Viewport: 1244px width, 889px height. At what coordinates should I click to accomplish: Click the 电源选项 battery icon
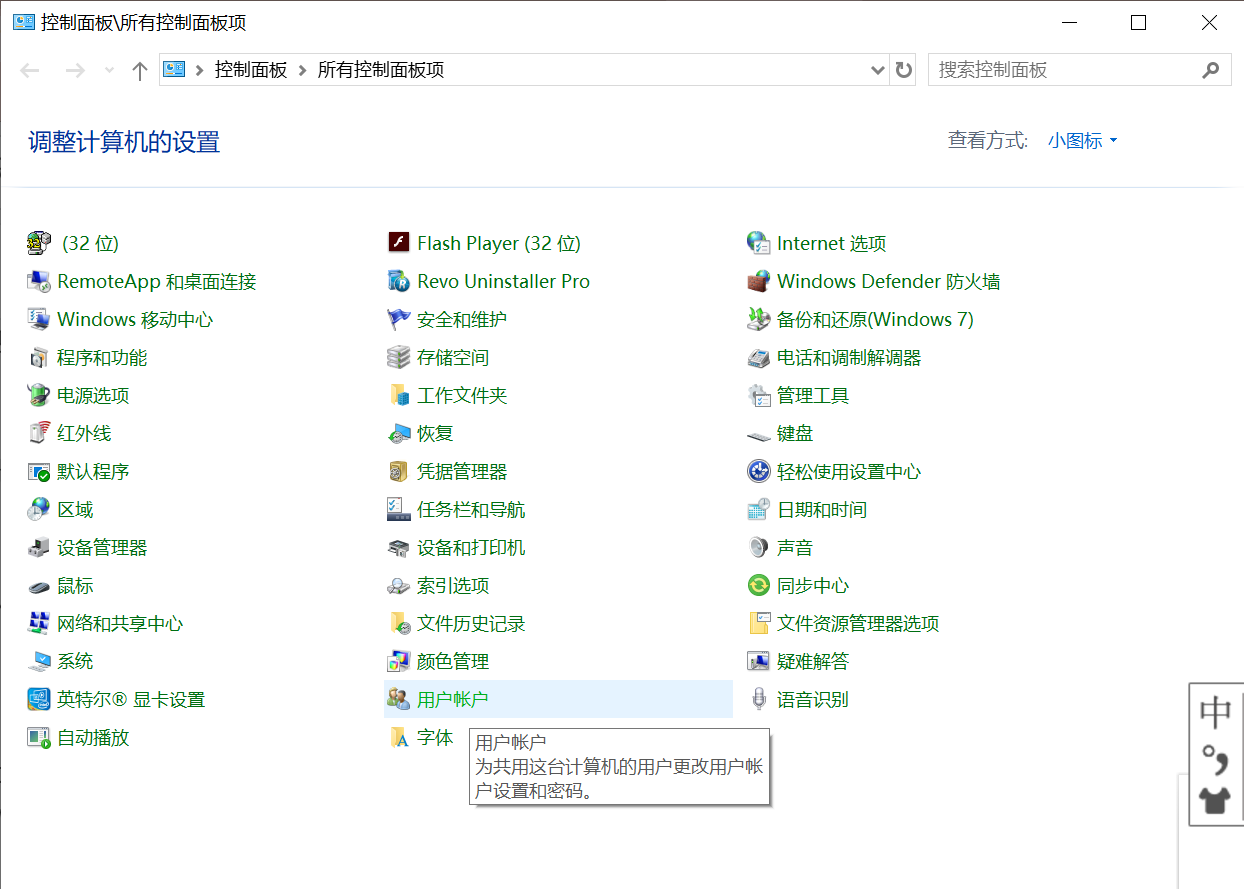click(39, 395)
